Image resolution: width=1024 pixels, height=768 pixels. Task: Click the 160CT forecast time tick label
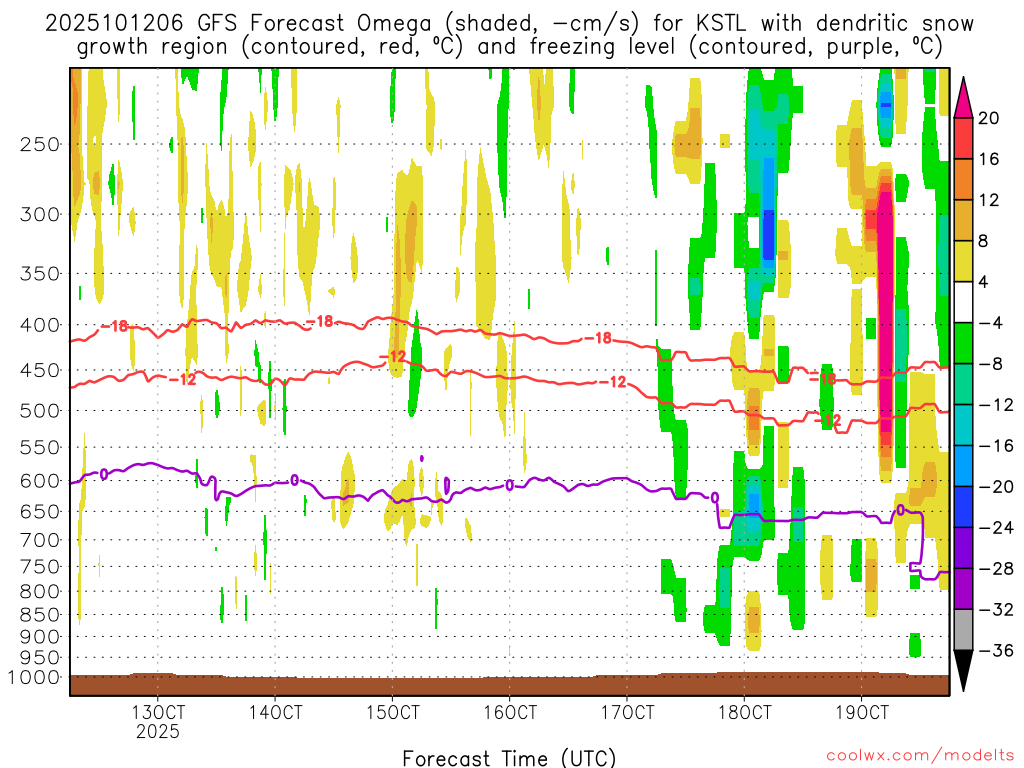(x=510, y=713)
